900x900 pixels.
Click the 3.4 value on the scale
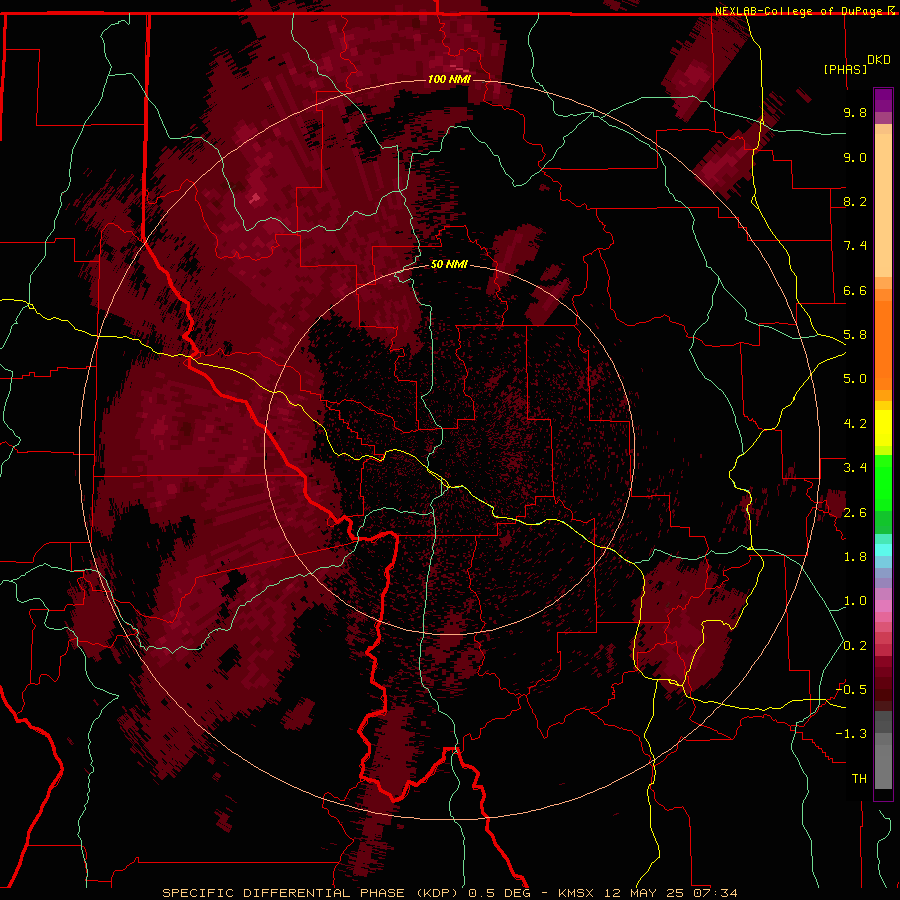pos(855,468)
